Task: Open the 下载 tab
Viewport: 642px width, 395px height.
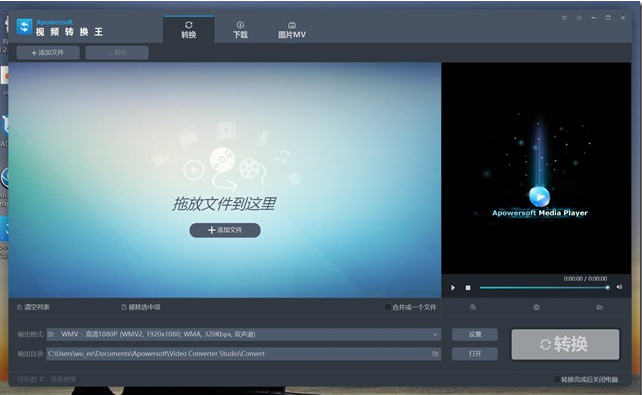Action: point(240,30)
